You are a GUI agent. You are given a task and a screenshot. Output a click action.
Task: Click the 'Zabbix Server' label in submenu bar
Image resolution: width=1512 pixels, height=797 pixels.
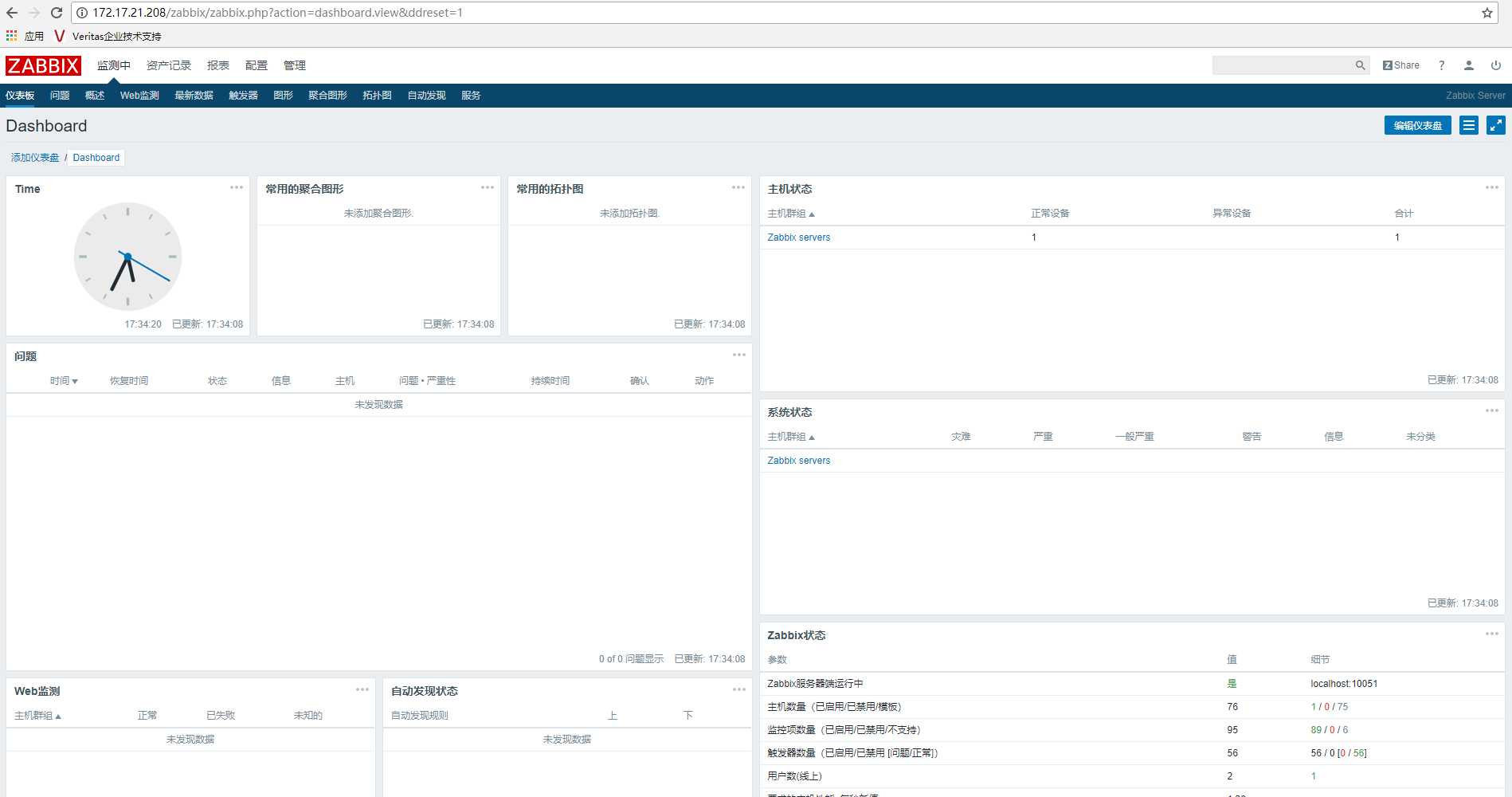(1475, 96)
